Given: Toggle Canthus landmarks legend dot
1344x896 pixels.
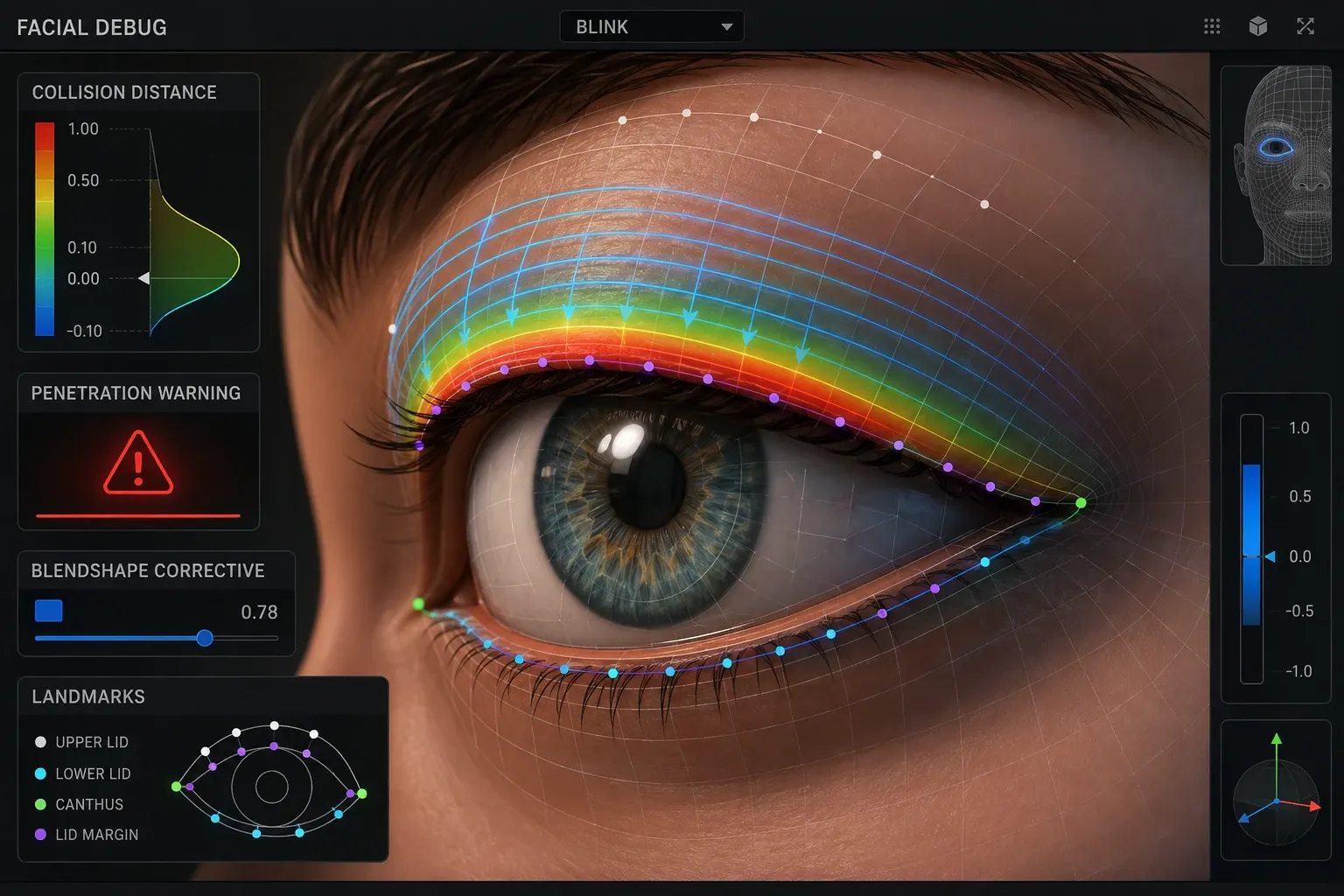Looking at the screenshot, I should pyautogui.click(x=40, y=804).
